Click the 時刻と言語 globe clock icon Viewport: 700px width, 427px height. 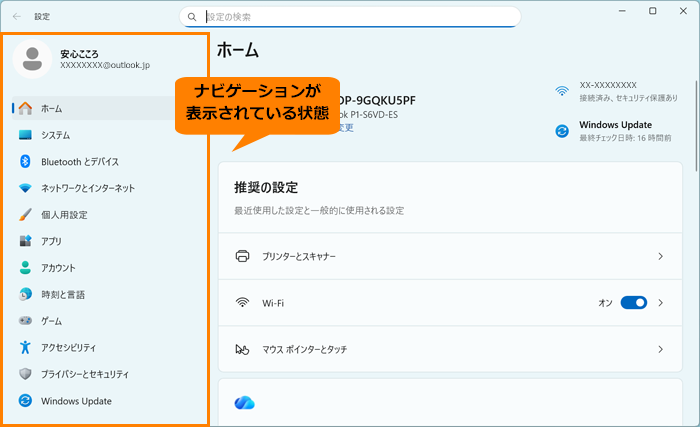tap(25, 294)
